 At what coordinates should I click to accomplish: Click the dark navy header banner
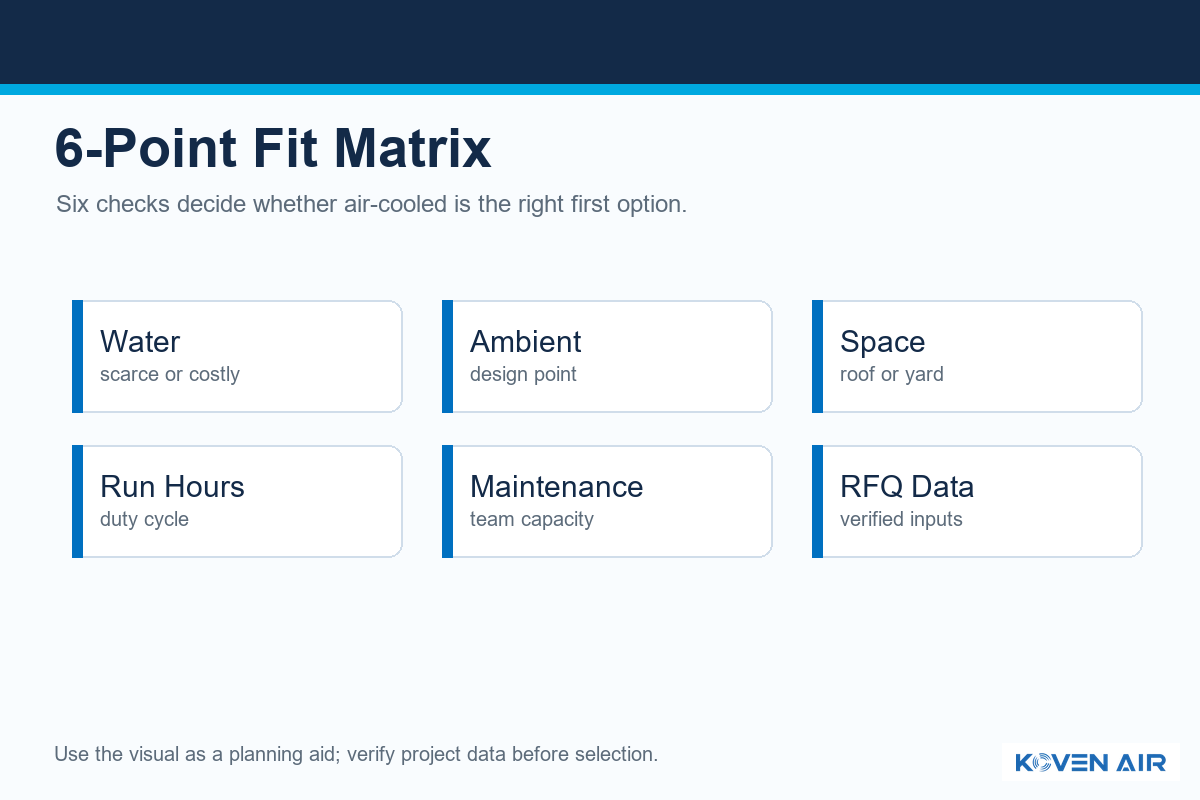tap(600, 42)
